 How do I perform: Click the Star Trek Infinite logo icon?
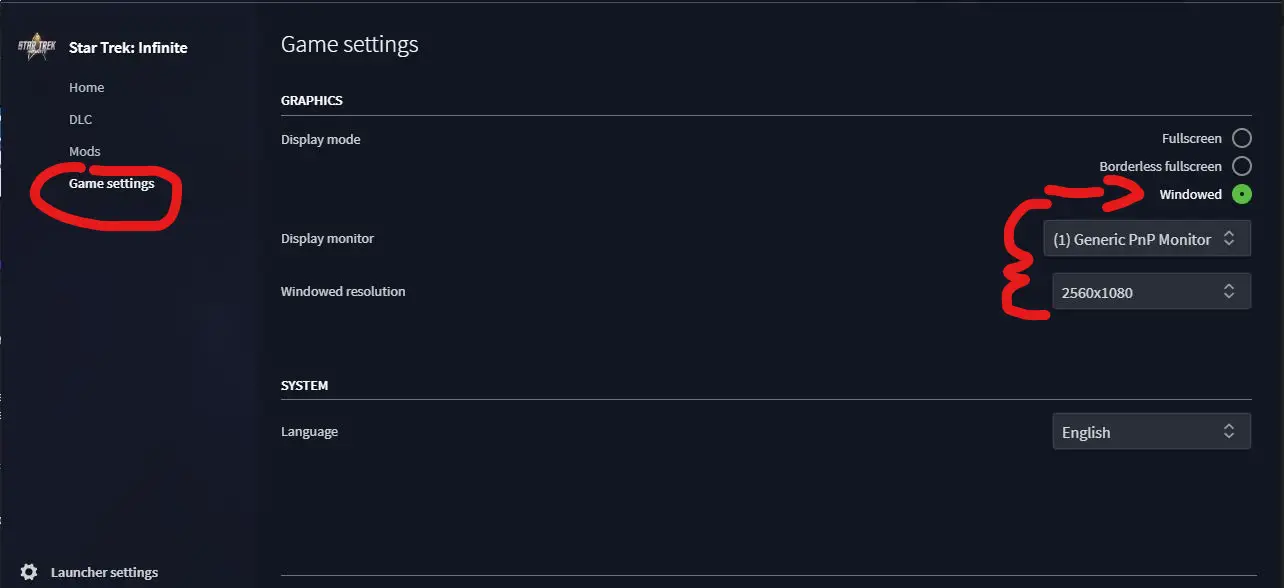tap(38, 46)
